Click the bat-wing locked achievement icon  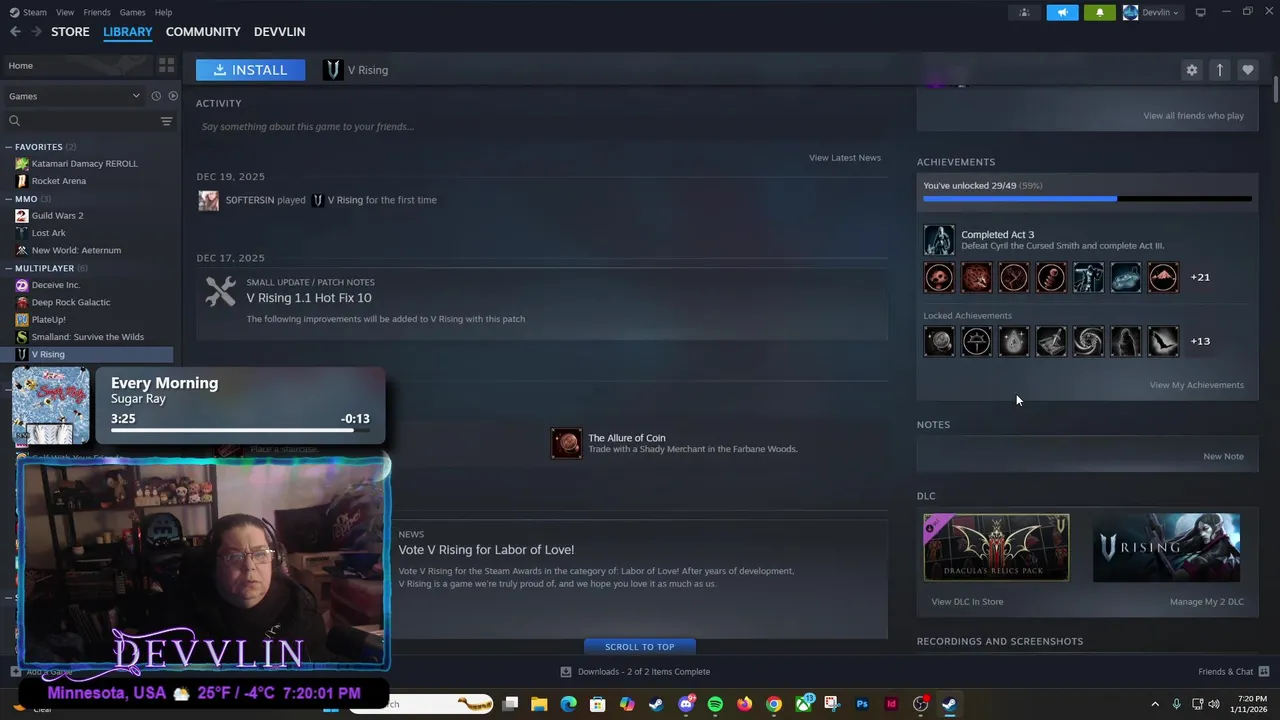click(1163, 341)
